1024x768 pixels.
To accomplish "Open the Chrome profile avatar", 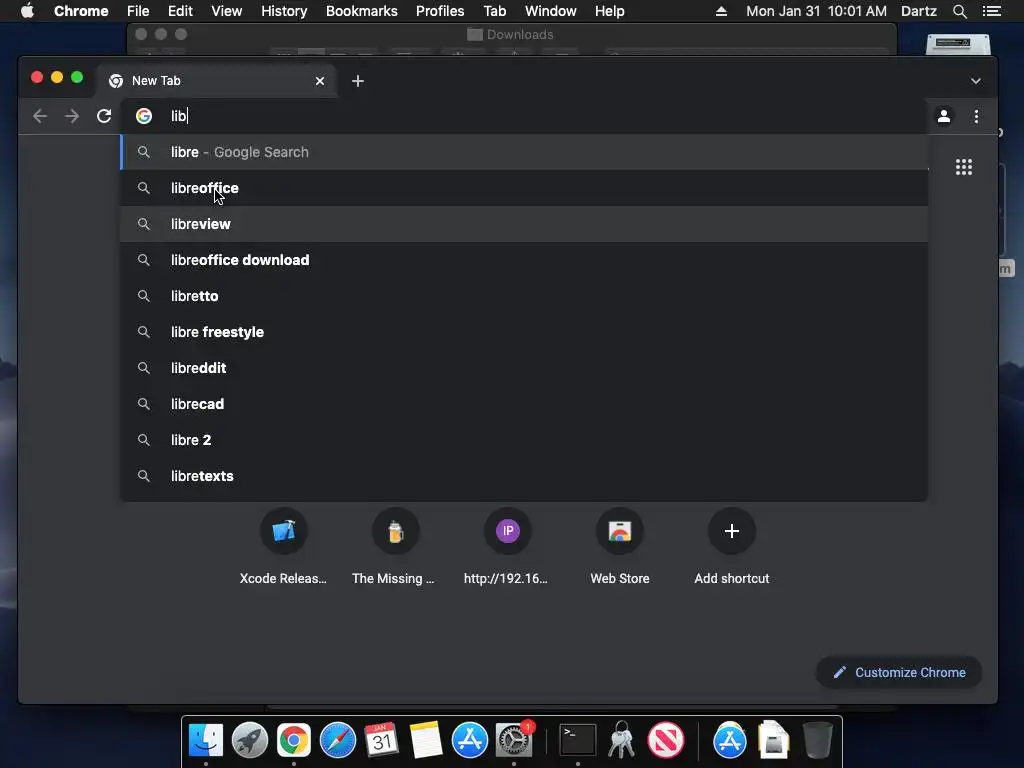I will pyautogui.click(x=944, y=116).
